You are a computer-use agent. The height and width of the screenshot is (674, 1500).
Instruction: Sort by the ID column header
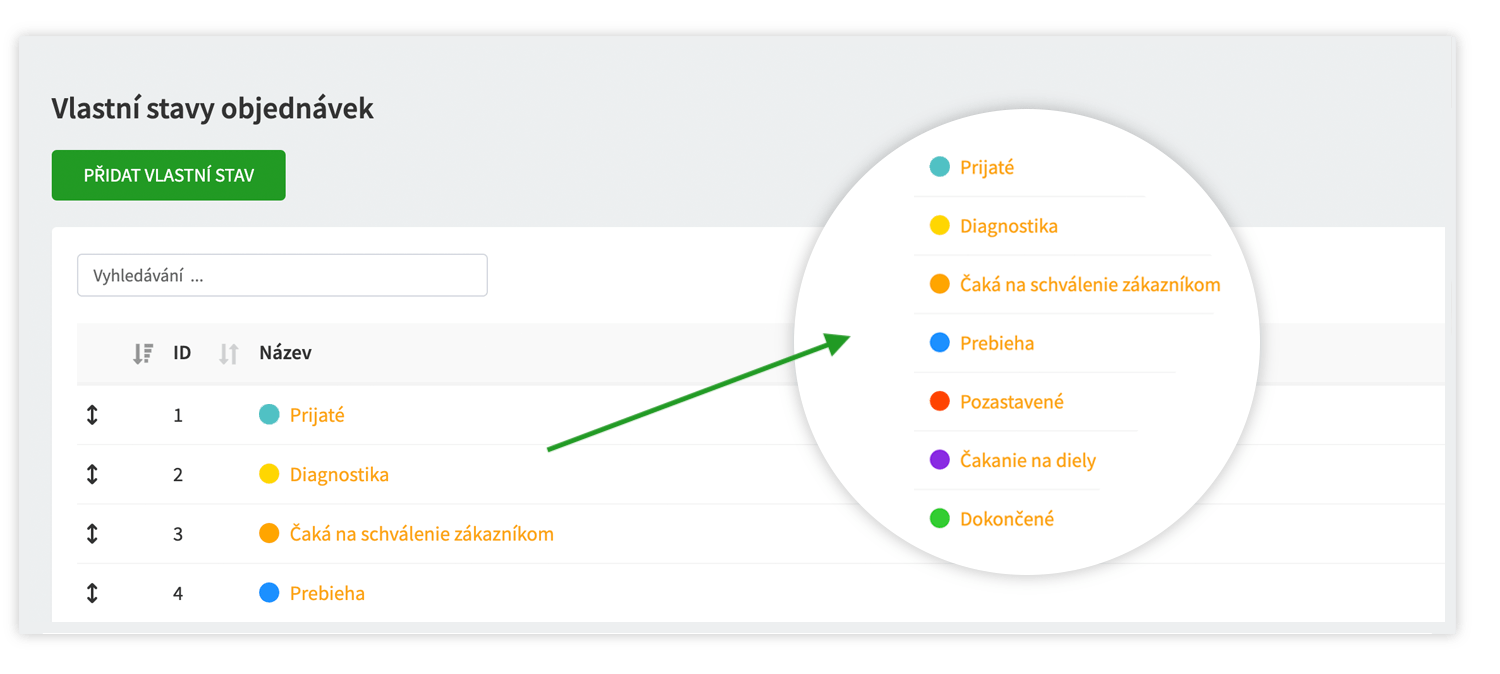tap(182, 353)
